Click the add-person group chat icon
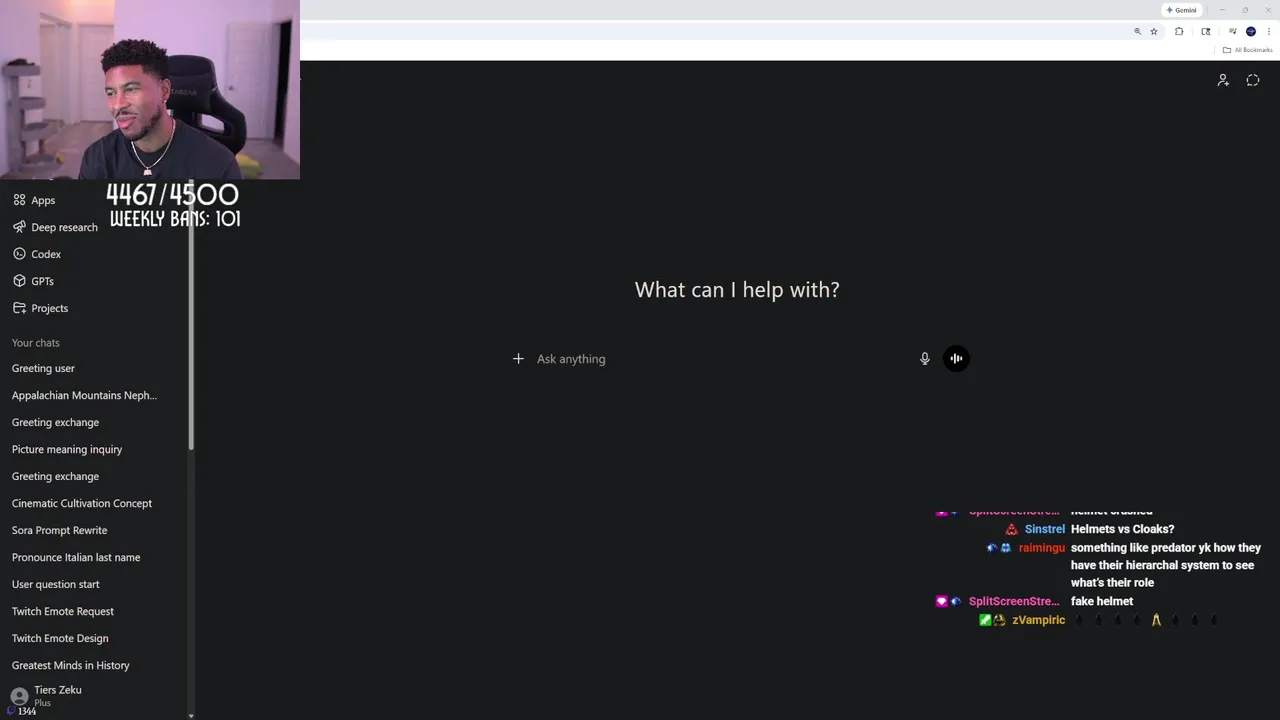This screenshot has height=720, width=1280. pos(1223,80)
